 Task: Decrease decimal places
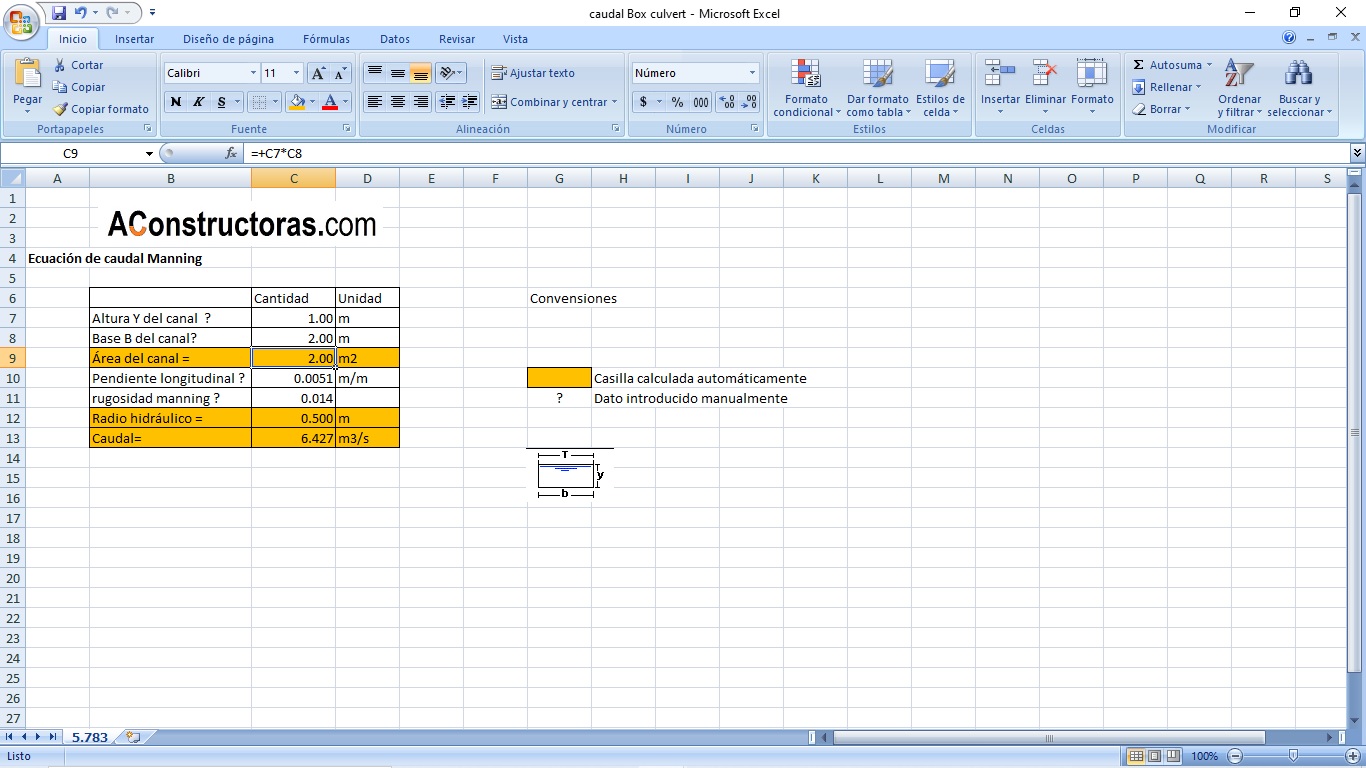(x=749, y=102)
